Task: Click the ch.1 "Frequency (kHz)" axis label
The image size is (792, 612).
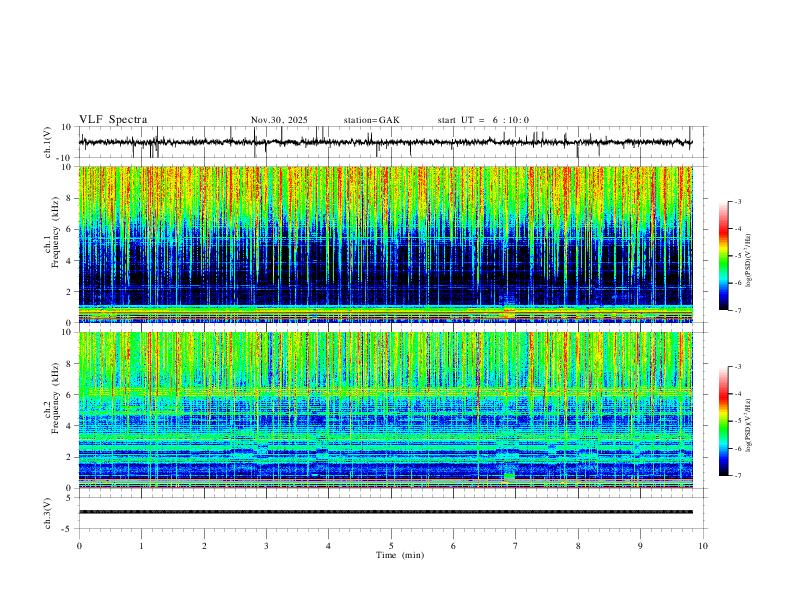Action: pos(55,232)
